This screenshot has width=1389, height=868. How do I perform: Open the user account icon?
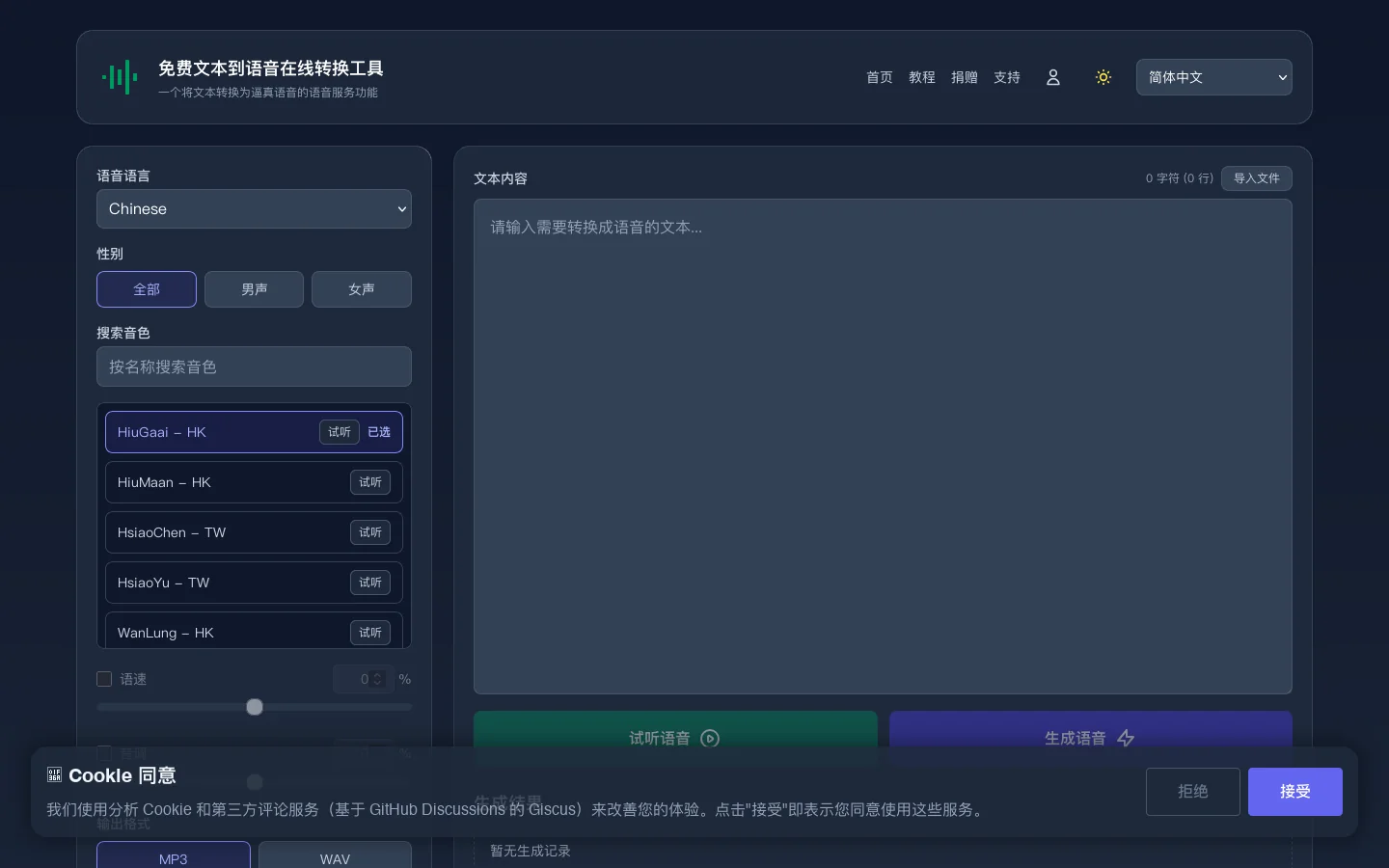(1053, 77)
